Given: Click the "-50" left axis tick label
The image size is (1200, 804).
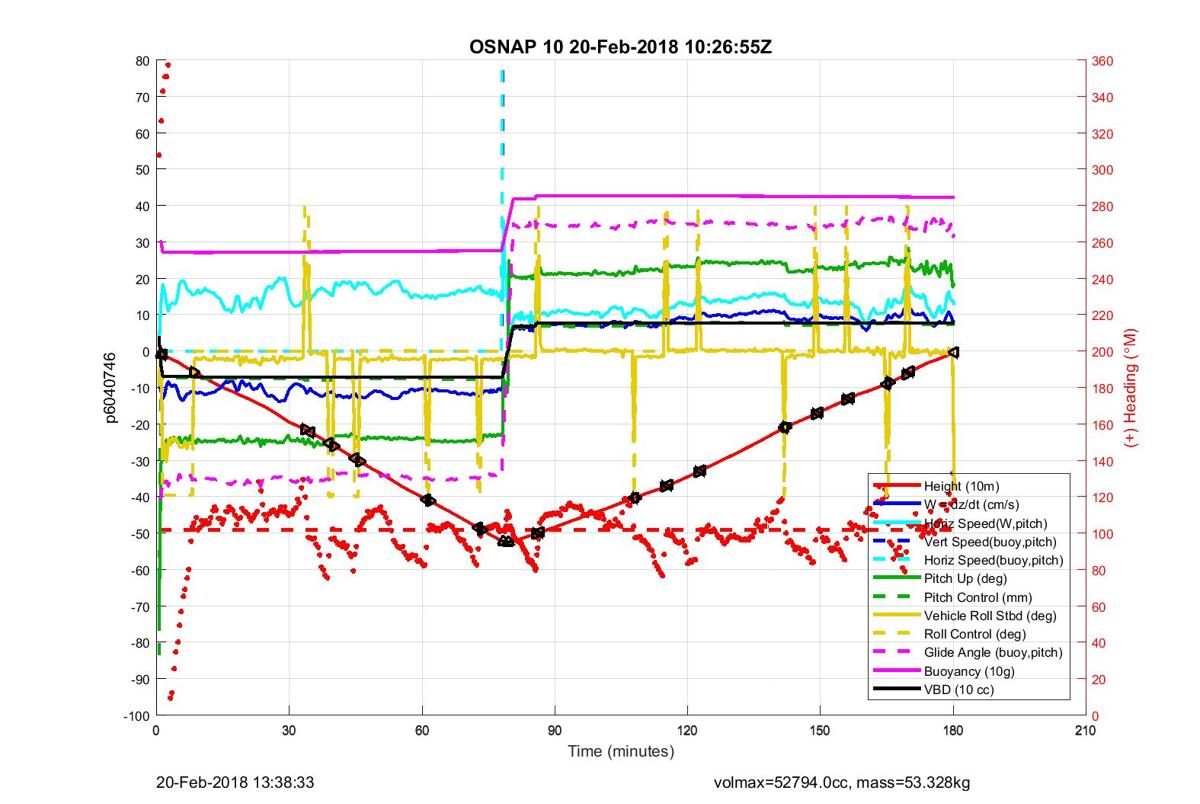Looking at the screenshot, I should click(140, 534).
